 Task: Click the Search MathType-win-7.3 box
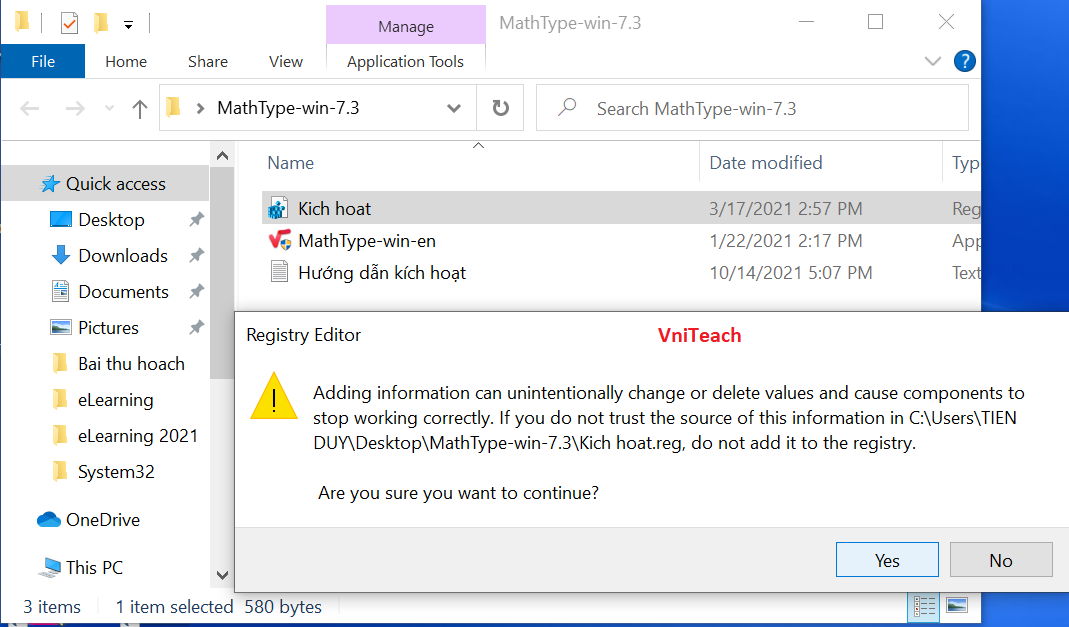click(753, 108)
